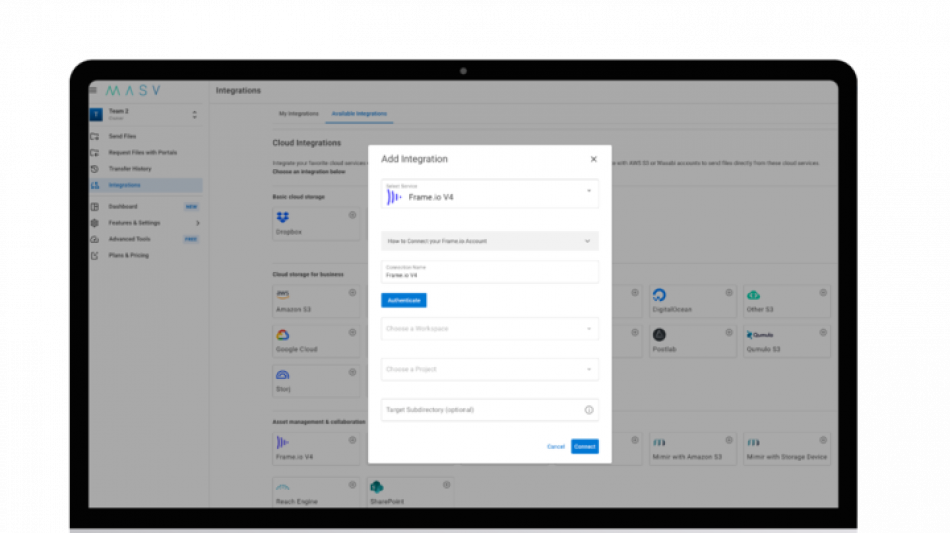
Task: Open Plans & Pricing in the sidebar
Action: [128, 256]
